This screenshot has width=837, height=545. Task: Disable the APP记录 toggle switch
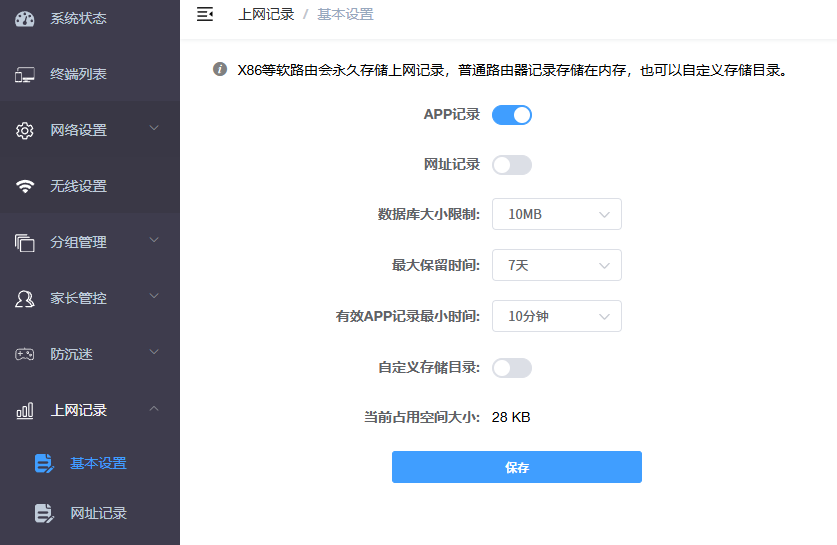point(512,115)
